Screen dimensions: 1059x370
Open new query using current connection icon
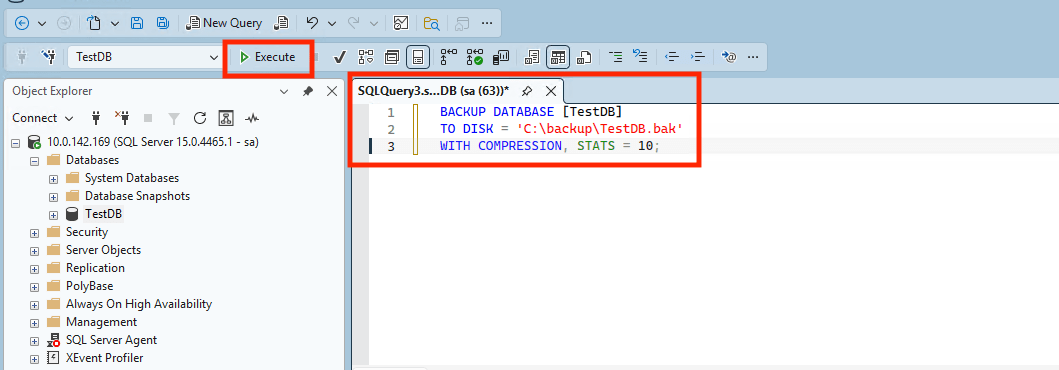tap(281, 23)
